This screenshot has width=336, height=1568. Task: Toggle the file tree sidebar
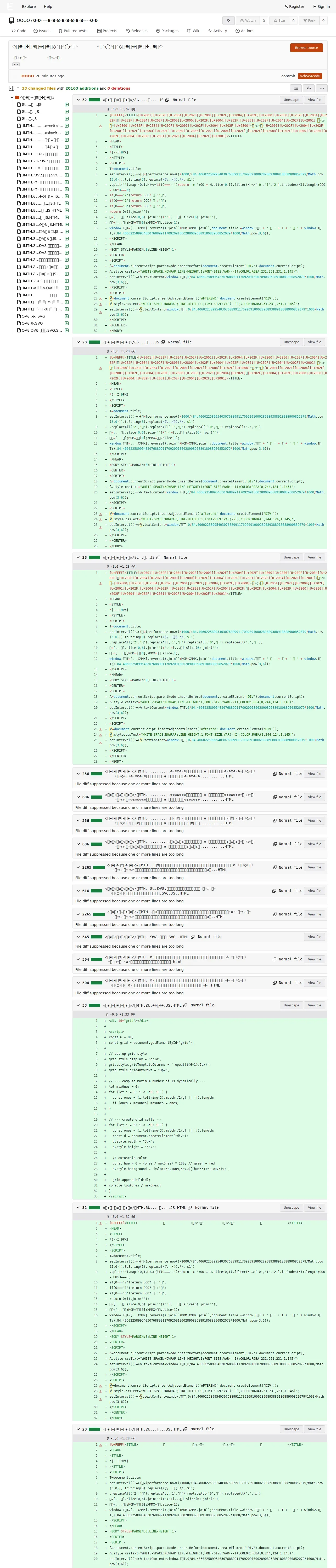tap(12, 88)
